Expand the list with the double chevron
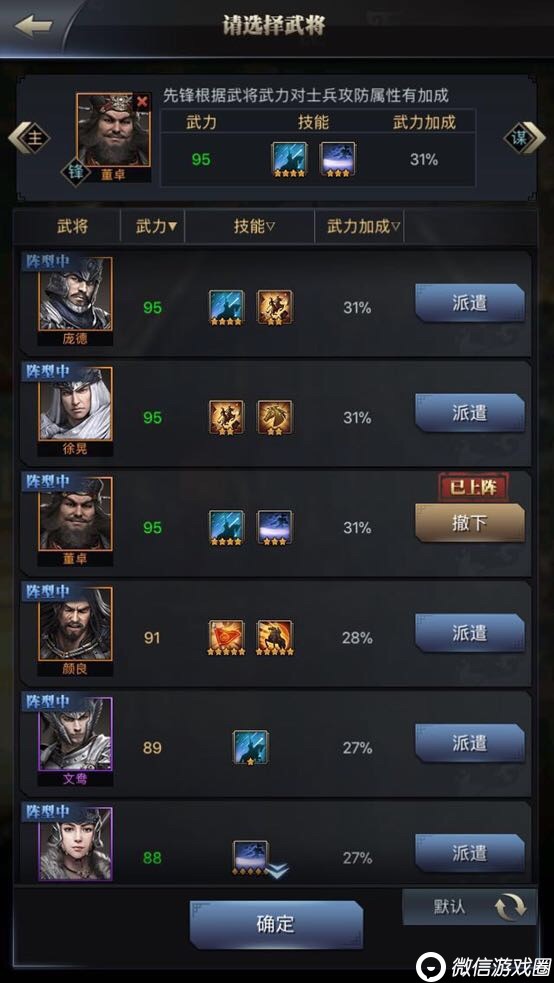554x983 pixels. pyautogui.click(x=277, y=871)
